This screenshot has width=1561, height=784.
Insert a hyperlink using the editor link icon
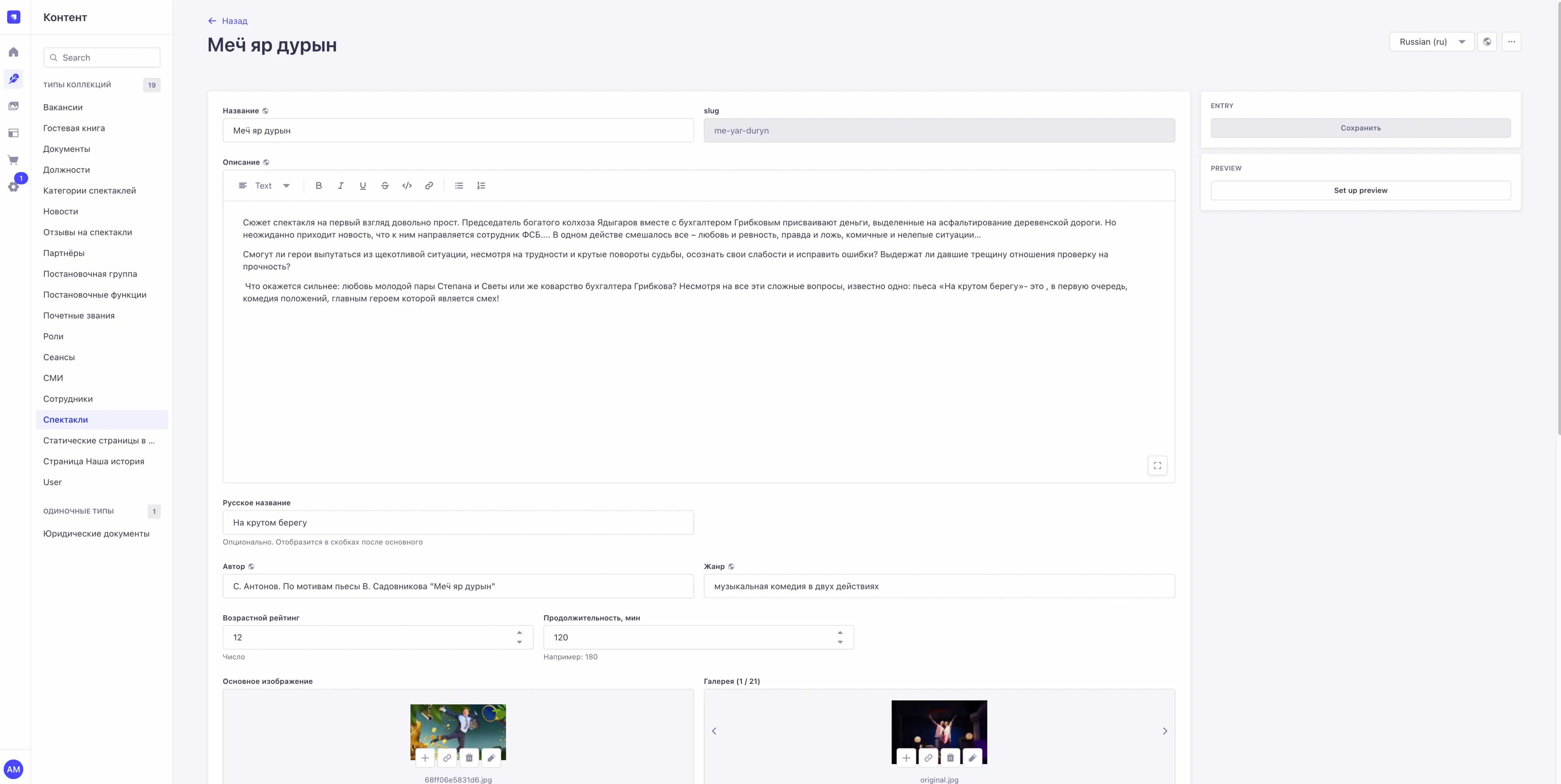pos(429,185)
